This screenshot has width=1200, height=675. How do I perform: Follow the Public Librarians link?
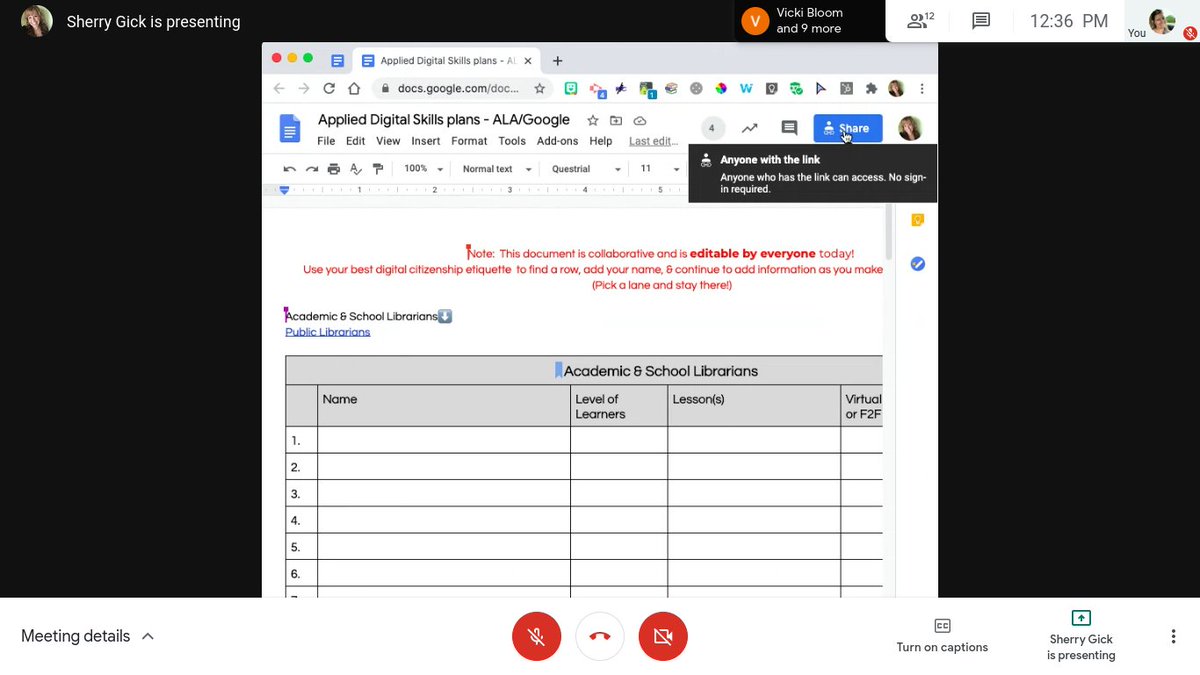328,332
